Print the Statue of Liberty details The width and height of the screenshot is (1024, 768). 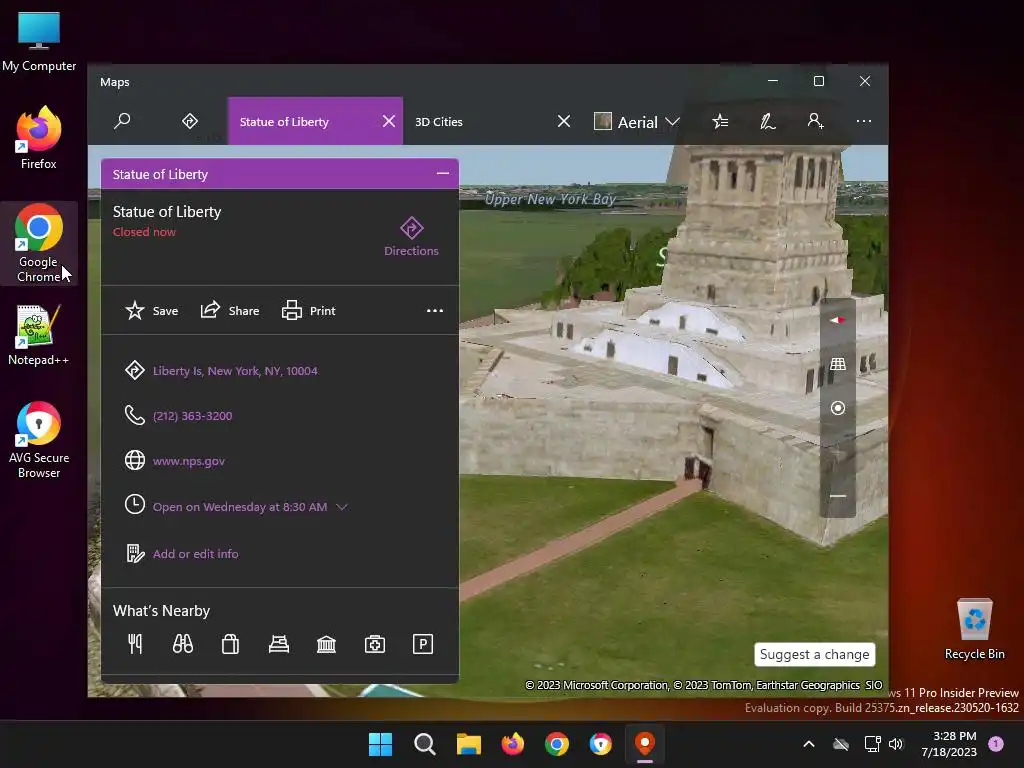coord(308,311)
